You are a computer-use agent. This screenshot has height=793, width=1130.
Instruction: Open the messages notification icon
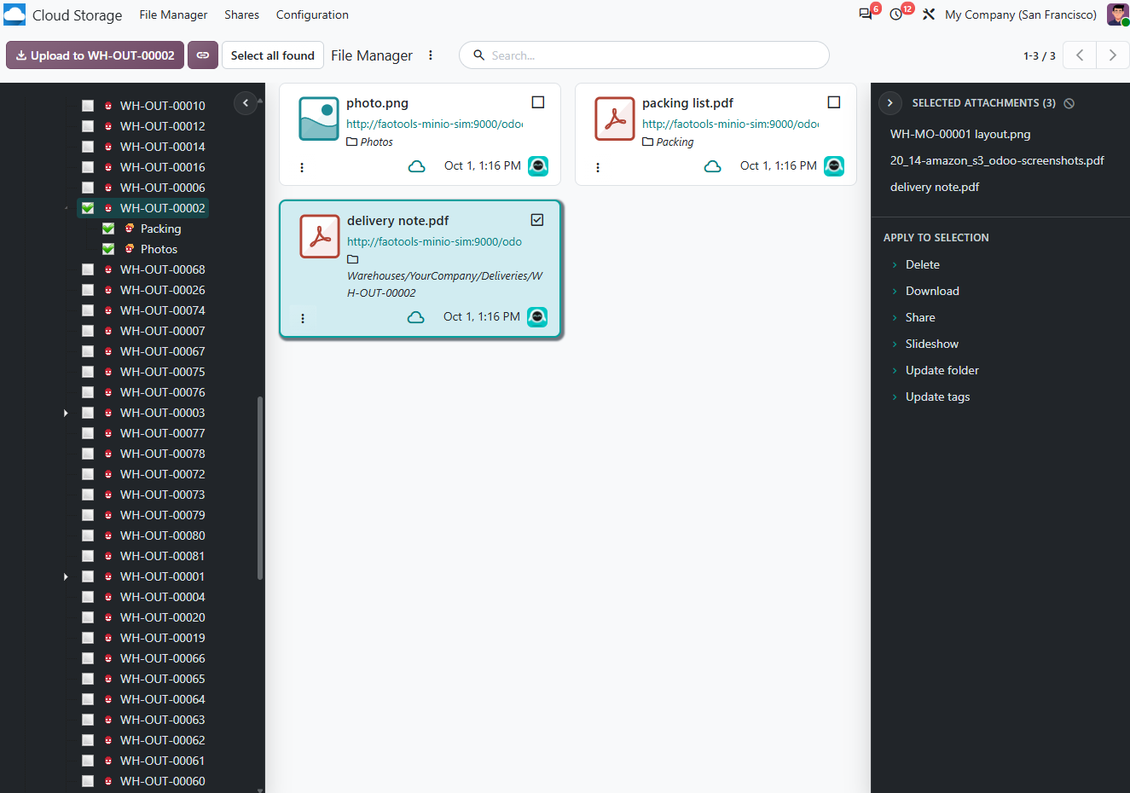866,14
